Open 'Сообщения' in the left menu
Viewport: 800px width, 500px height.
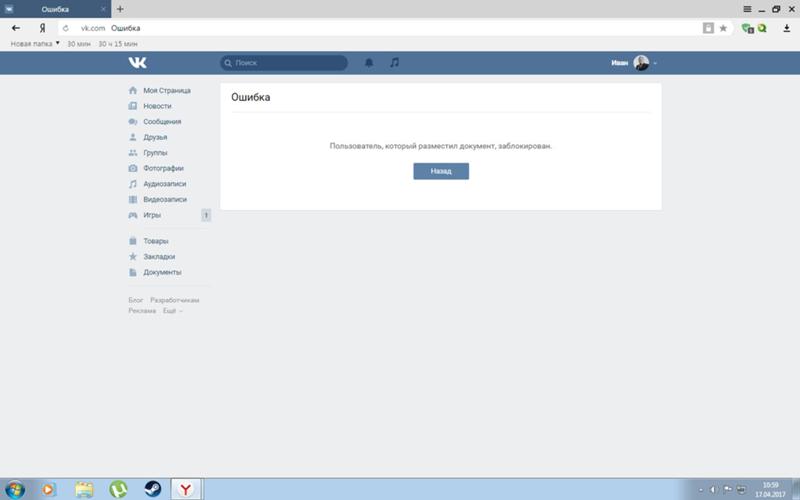coord(162,121)
